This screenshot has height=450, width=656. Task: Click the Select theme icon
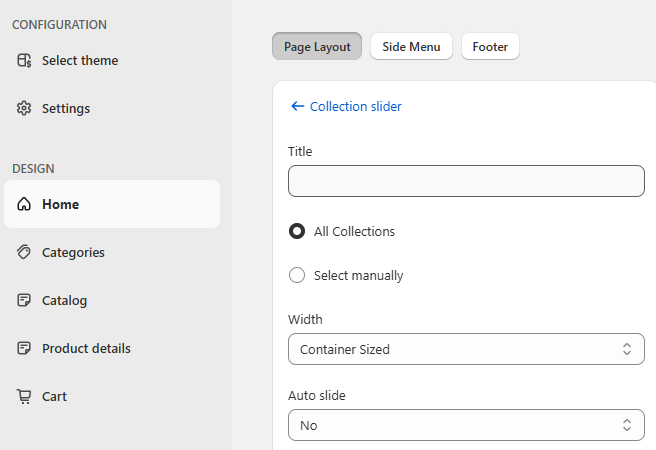[24, 60]
